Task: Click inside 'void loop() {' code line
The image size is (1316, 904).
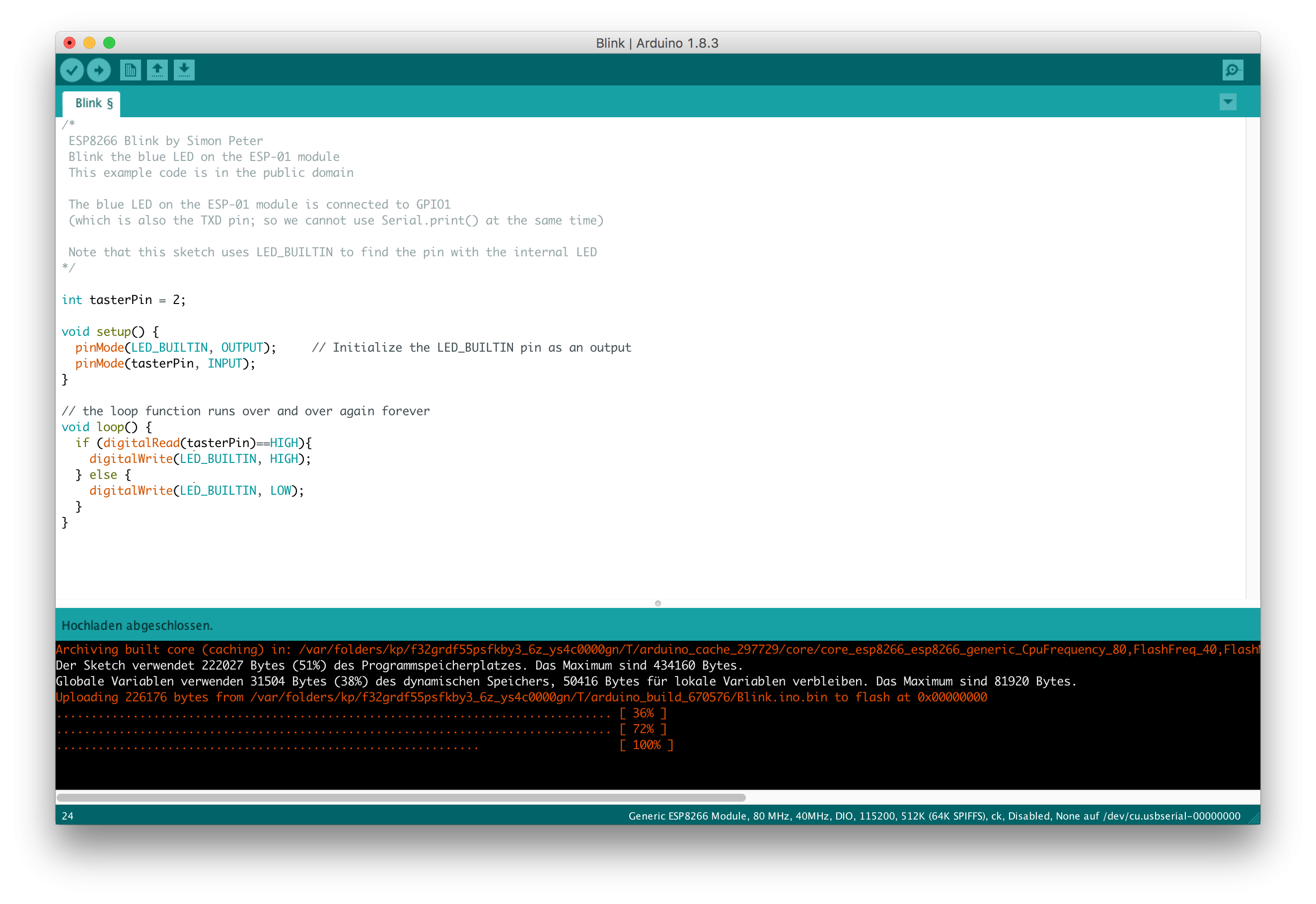Action: pyautogui.click(x=106, y=427)
